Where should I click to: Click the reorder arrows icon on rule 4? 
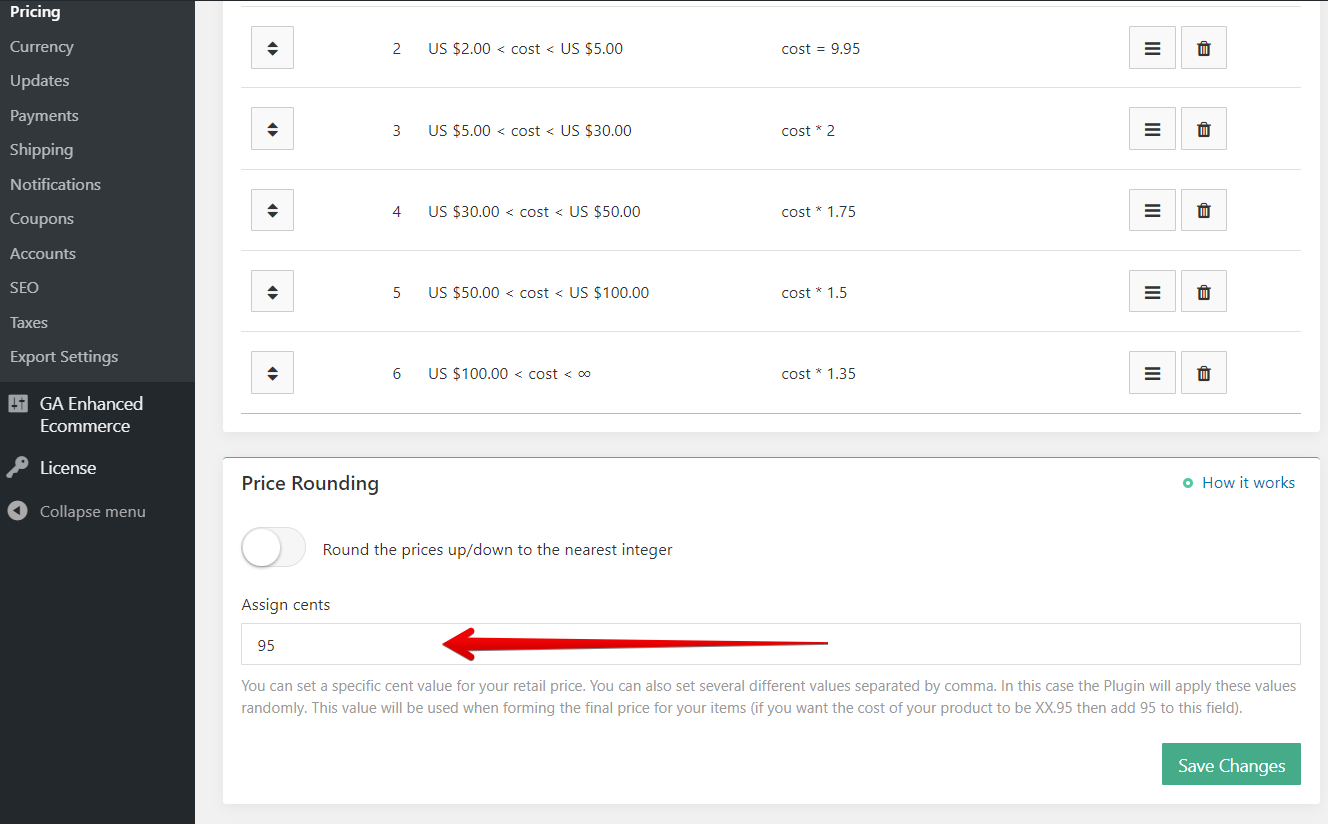[272, 210]
